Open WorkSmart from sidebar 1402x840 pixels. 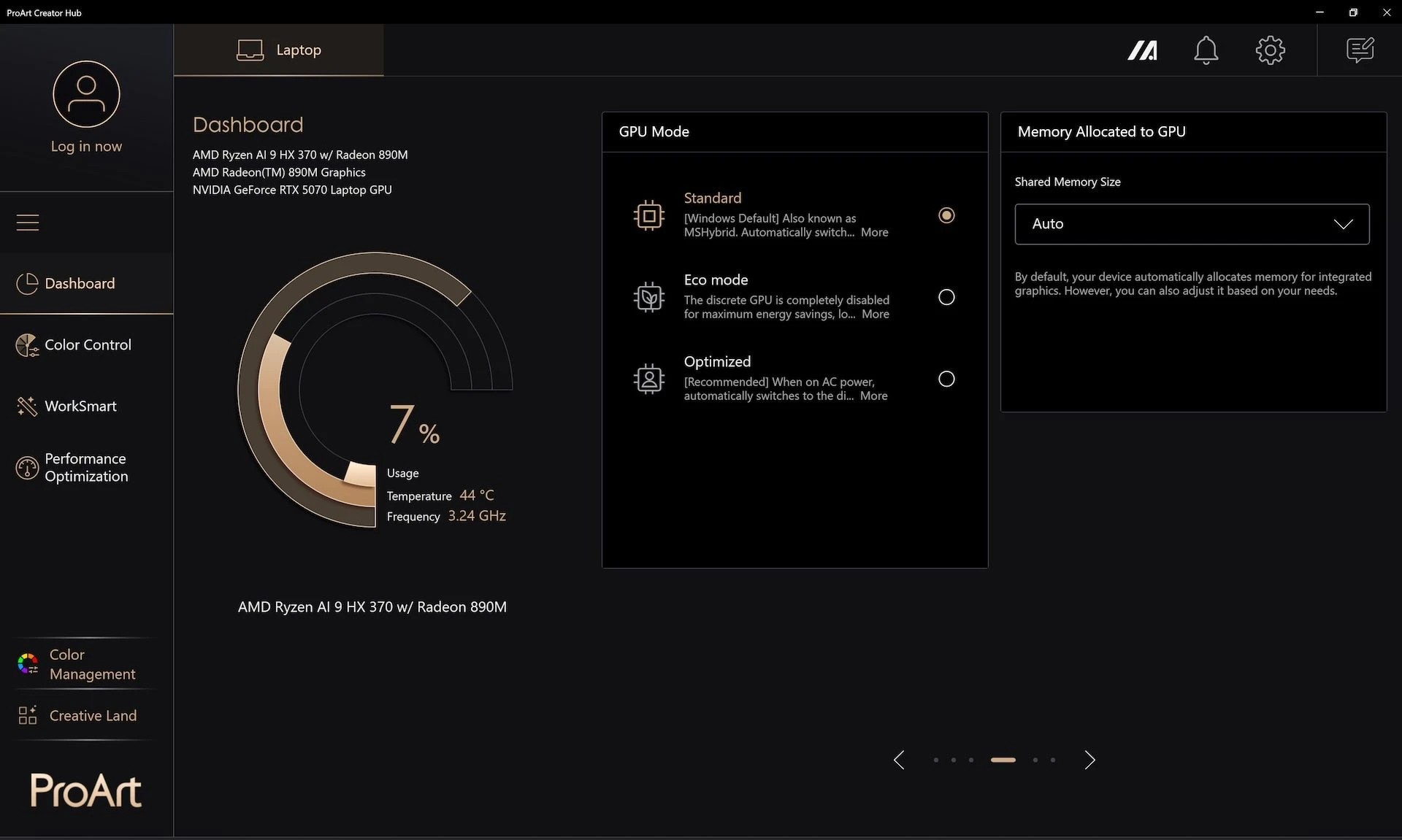pos(80,406)
